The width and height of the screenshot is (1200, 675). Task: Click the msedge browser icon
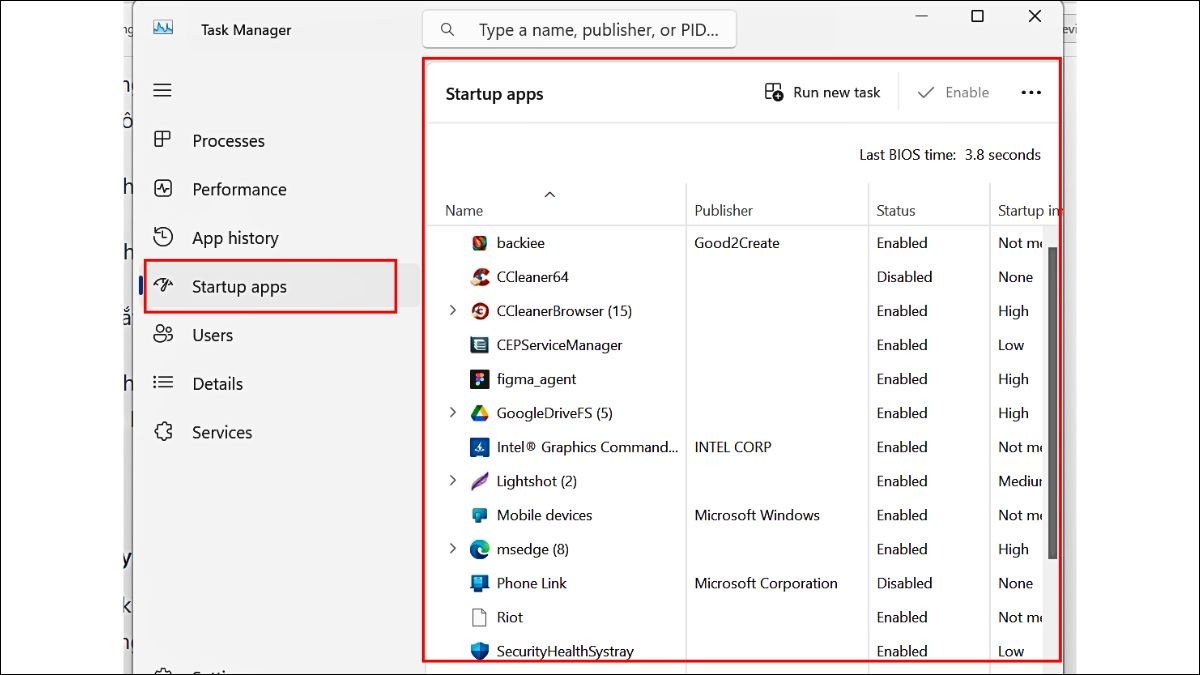479,548
